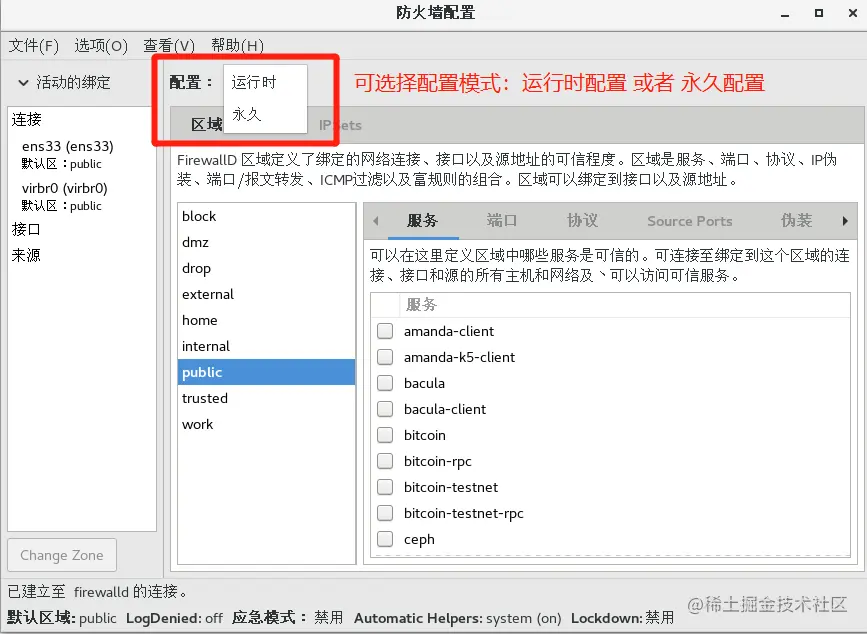Select the home zone
This screenshot has width=867, height=634.
point(266,320)
